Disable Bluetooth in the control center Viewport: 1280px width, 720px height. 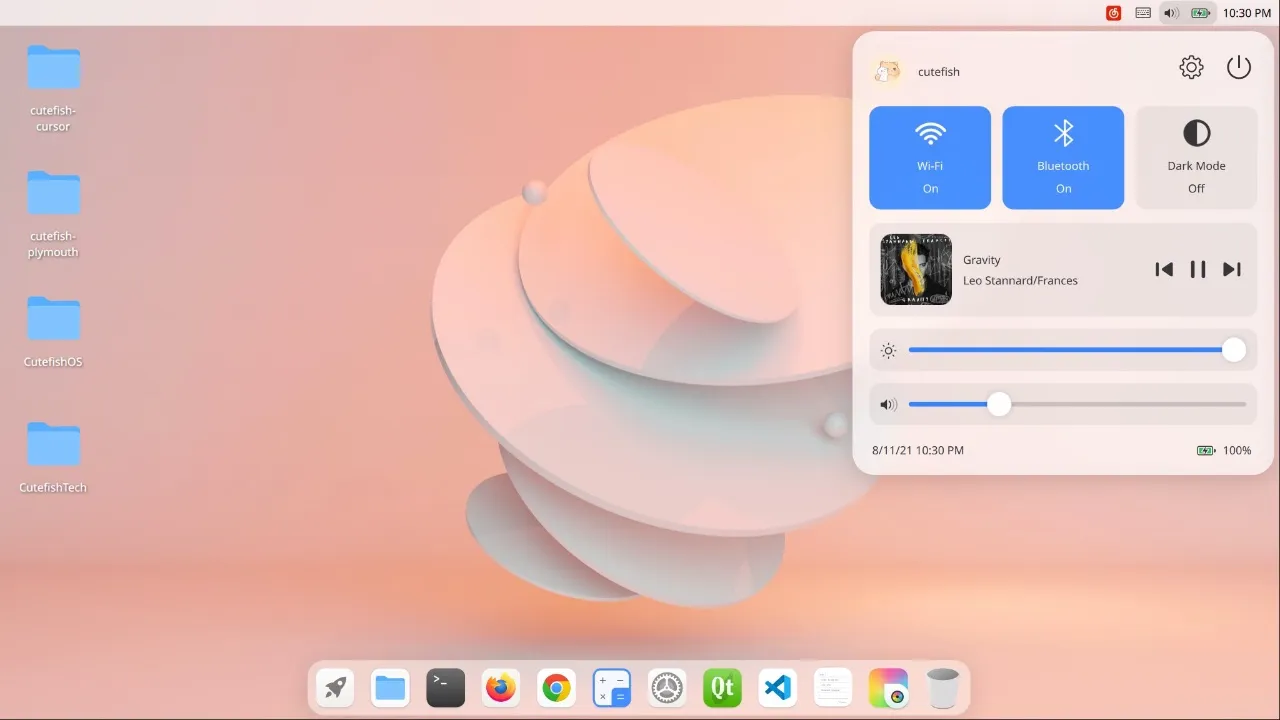point(1063,157)
